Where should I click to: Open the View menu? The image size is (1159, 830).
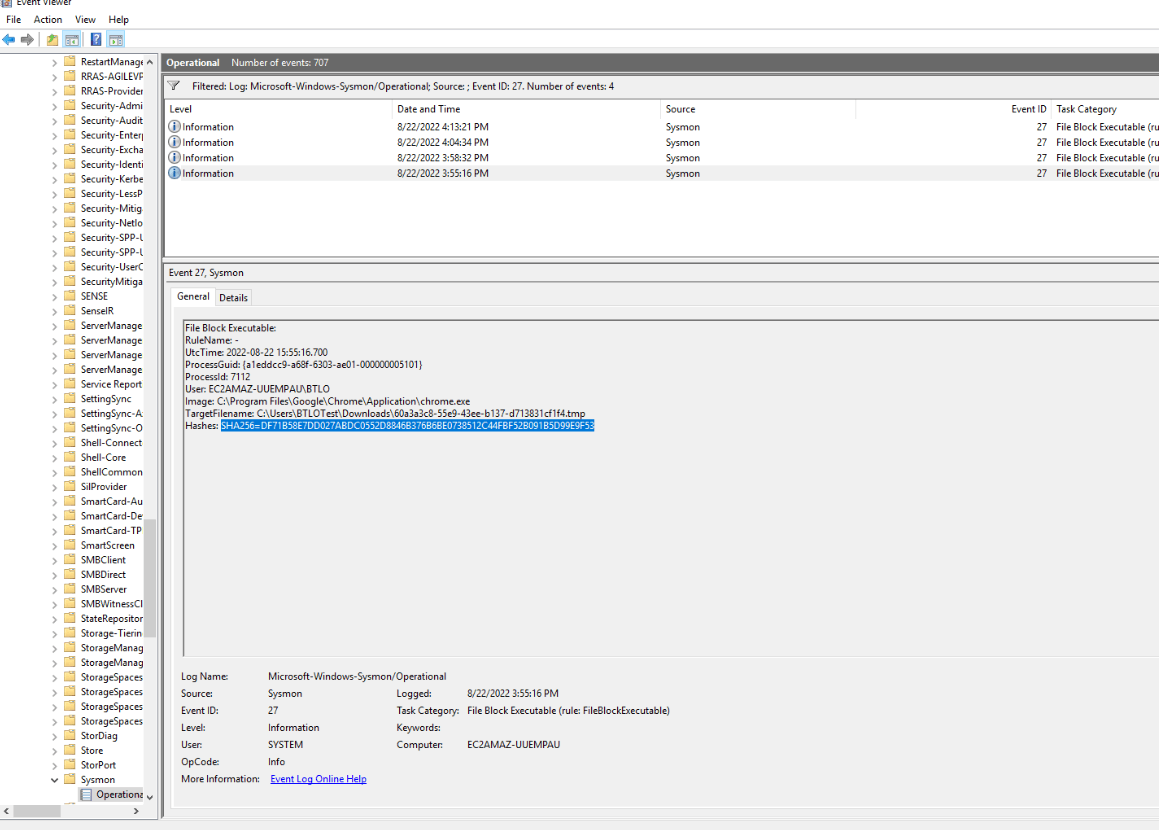coord(85,19)
